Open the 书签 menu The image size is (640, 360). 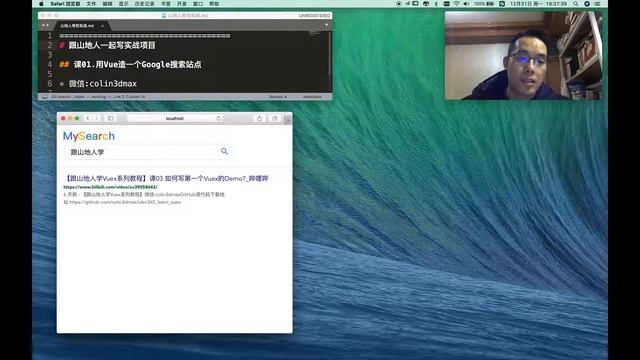point(165,4)
